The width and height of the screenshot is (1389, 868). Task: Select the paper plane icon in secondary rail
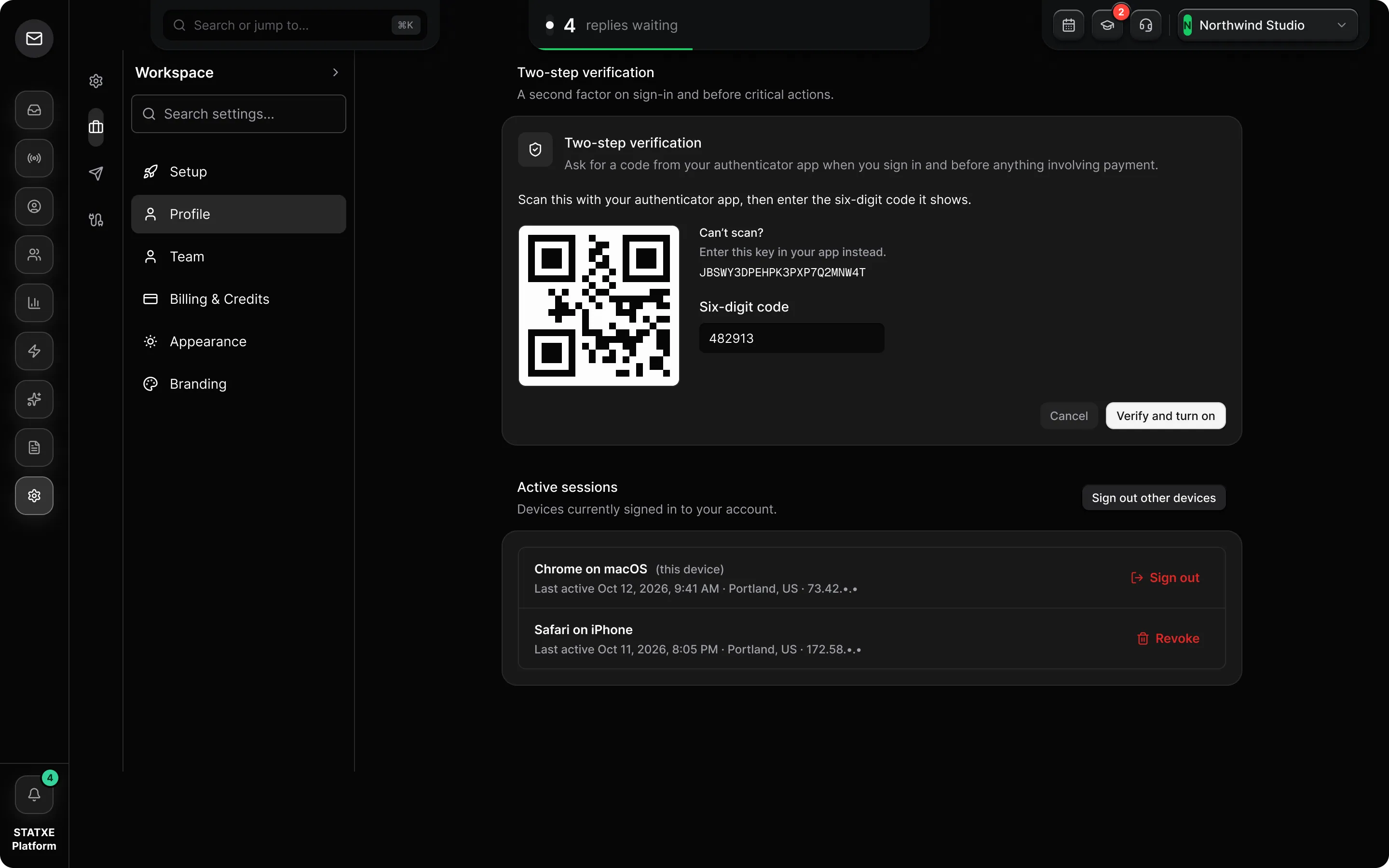point(96,174)
